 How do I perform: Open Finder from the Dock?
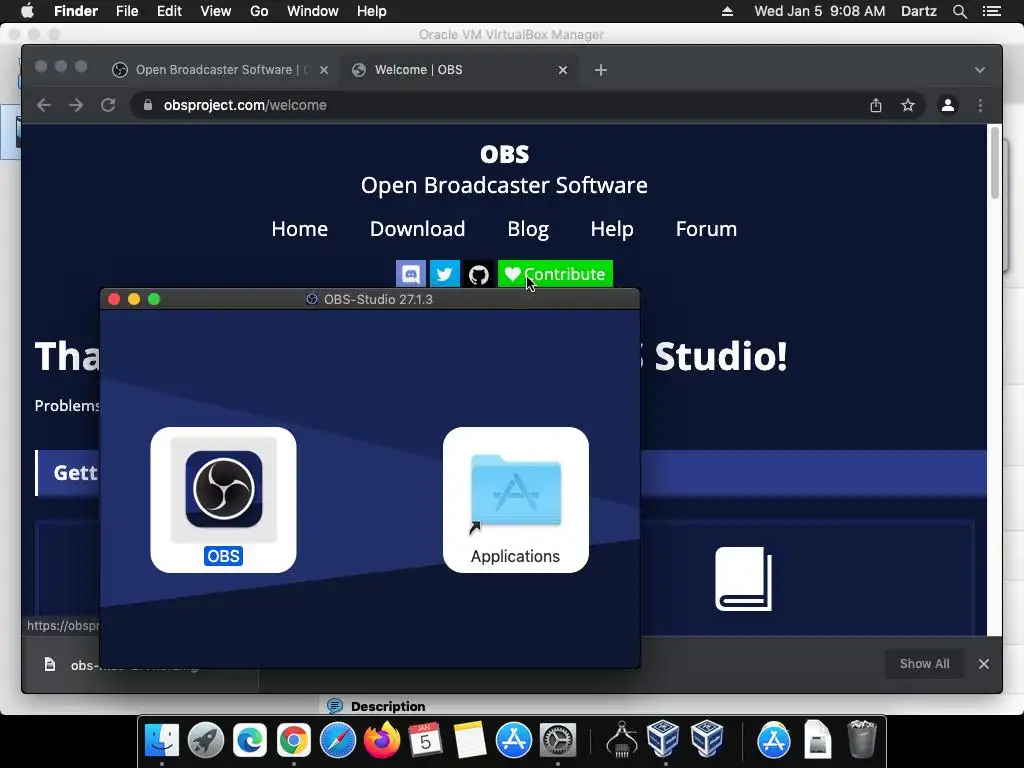coord(161,740)
